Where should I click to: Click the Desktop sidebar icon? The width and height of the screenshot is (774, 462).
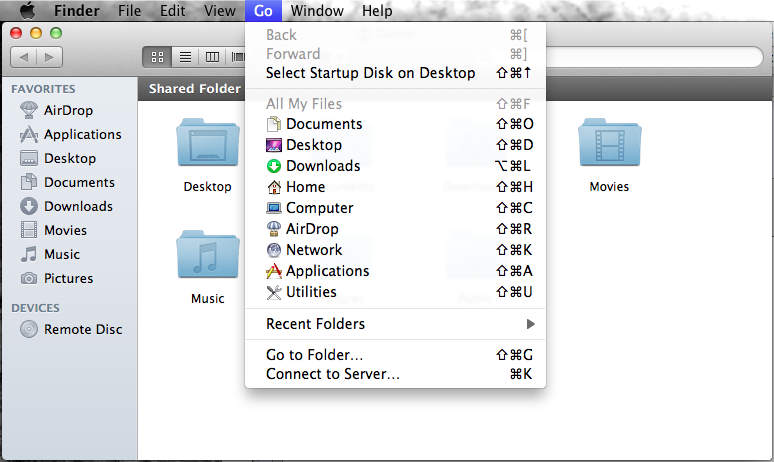pyautogui.click(x=29, y=158)
